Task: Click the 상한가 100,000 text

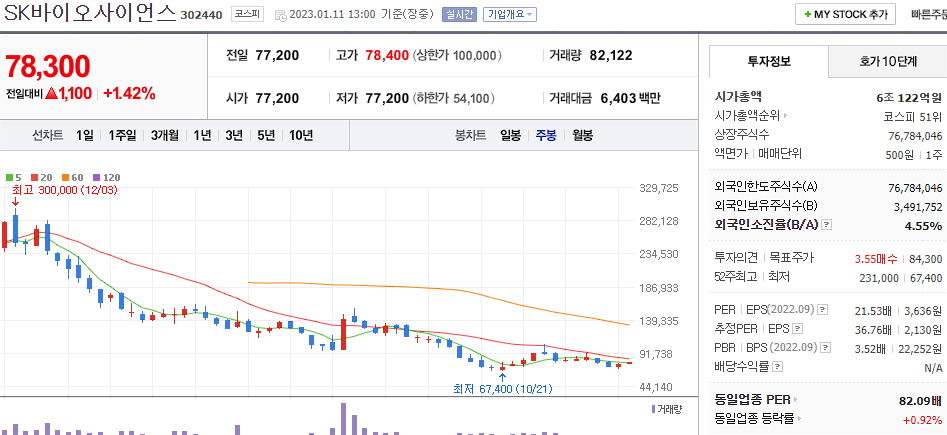Action: (x=458, y=56)
